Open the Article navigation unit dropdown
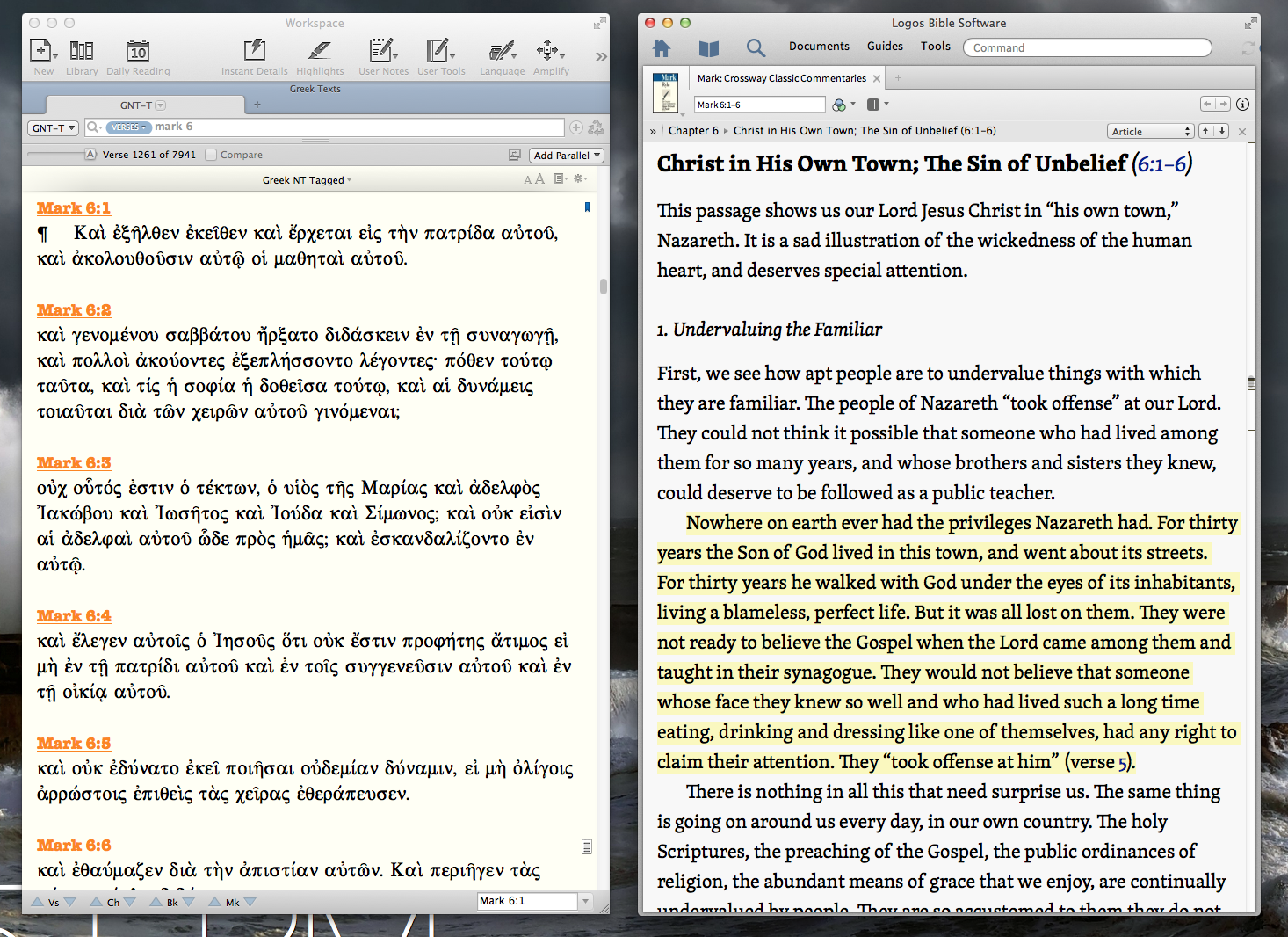 (x=1151, y=131)
